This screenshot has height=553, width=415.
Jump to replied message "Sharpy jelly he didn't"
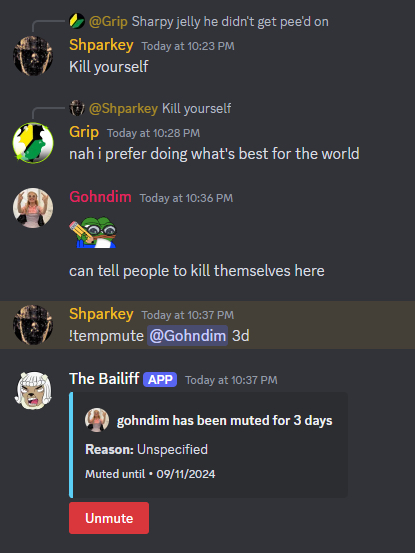(x=230, y=22)
